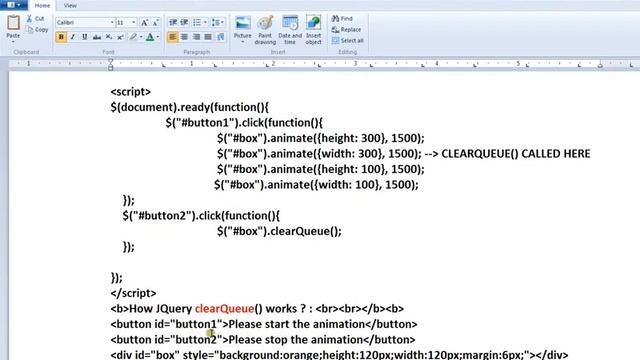The image size is (640, 360).
Task: Click the text 'CLEARQUEUE() CALLED HERE'
Action: (516, 154)
